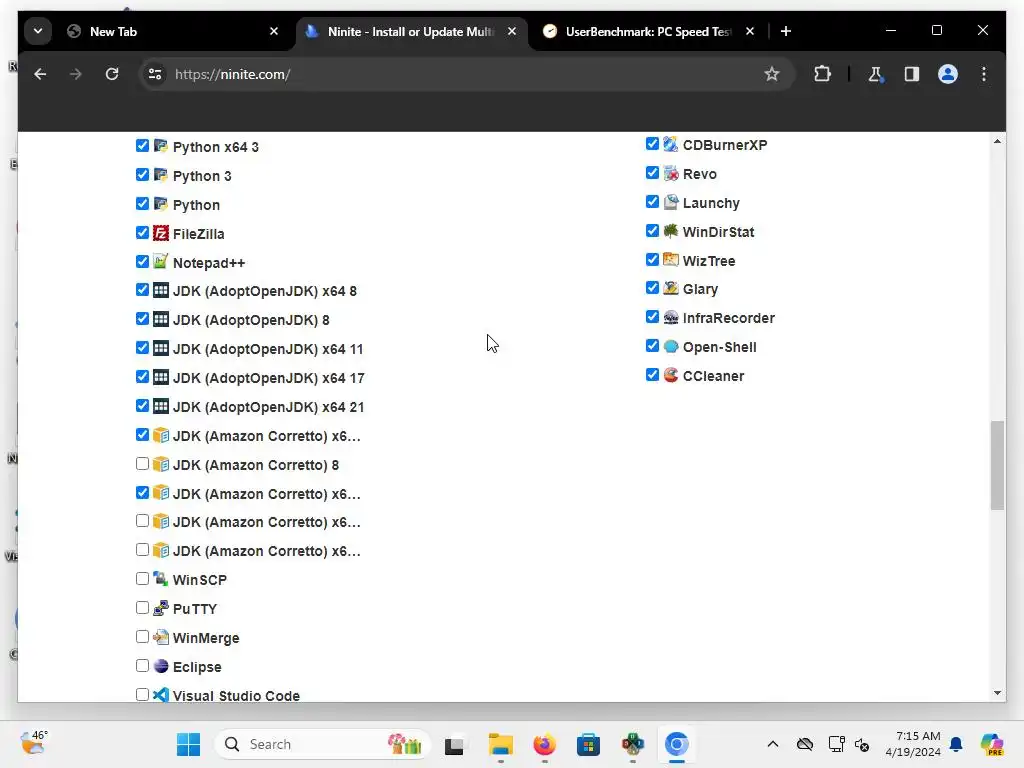
Task: Open Microsoft Store from the taskbar
Action: click(x=588, y=744)
